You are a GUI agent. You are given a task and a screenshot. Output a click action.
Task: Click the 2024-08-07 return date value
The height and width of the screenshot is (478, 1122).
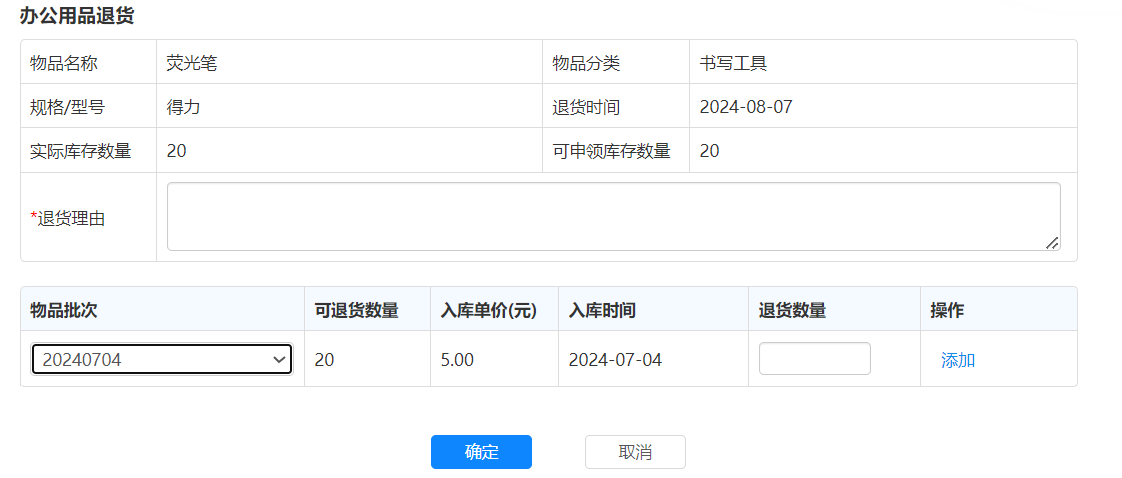745,107
